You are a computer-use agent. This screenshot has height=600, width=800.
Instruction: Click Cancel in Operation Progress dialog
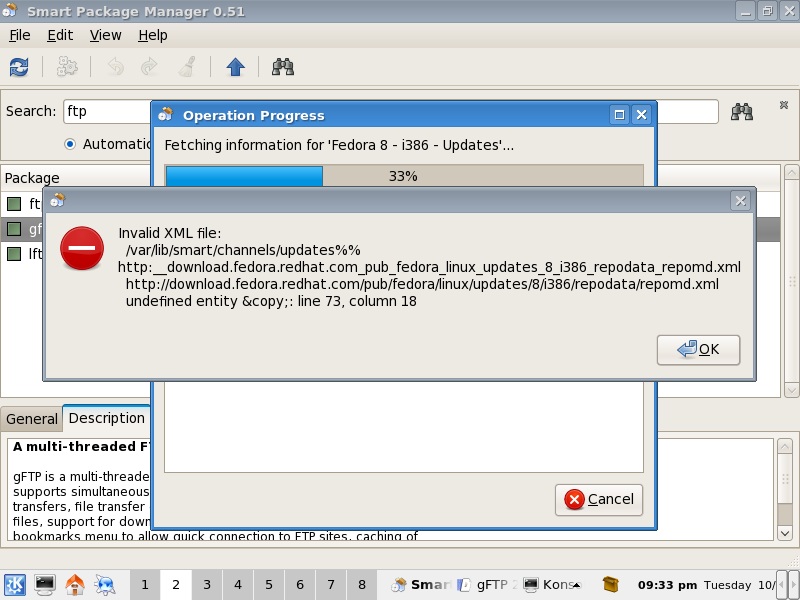[x=598, y=499]
